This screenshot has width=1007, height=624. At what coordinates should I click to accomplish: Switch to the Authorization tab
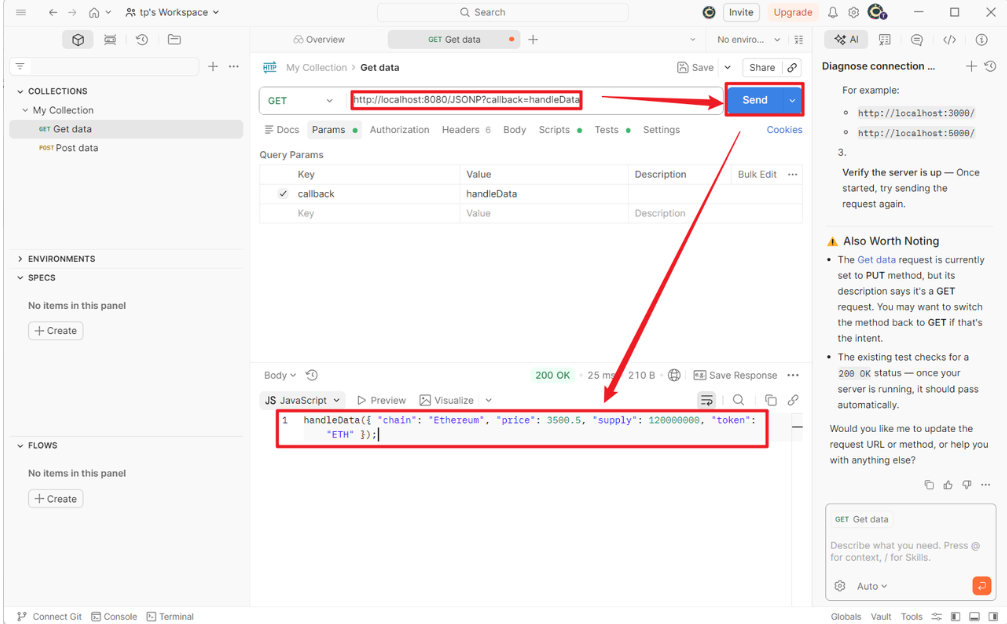click(x=399, y=130)
